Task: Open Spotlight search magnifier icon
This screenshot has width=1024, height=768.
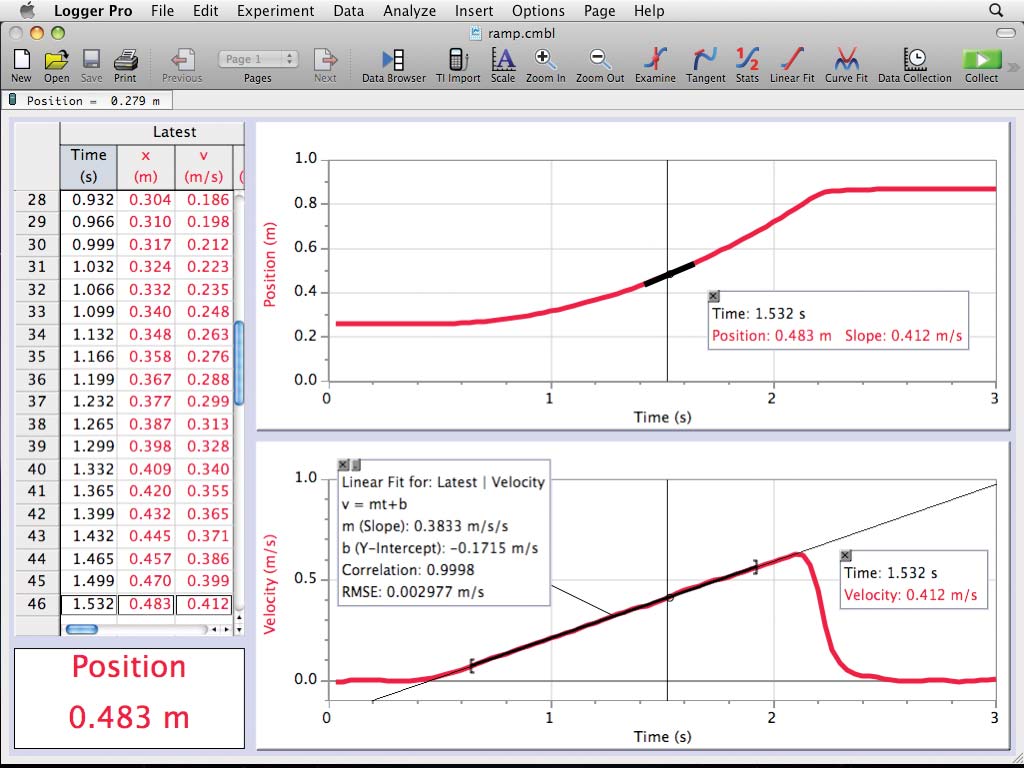Action: pos(996,10)
